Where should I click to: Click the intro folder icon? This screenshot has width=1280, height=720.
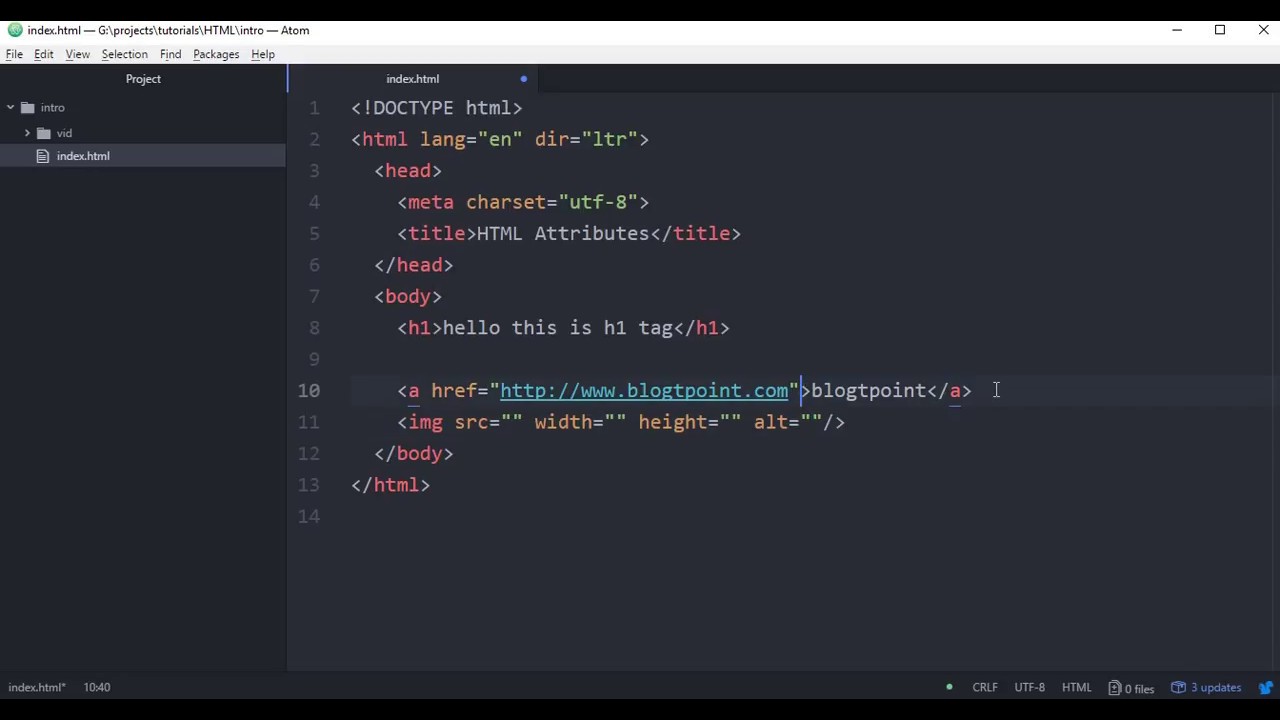click(x=27, y=108)
